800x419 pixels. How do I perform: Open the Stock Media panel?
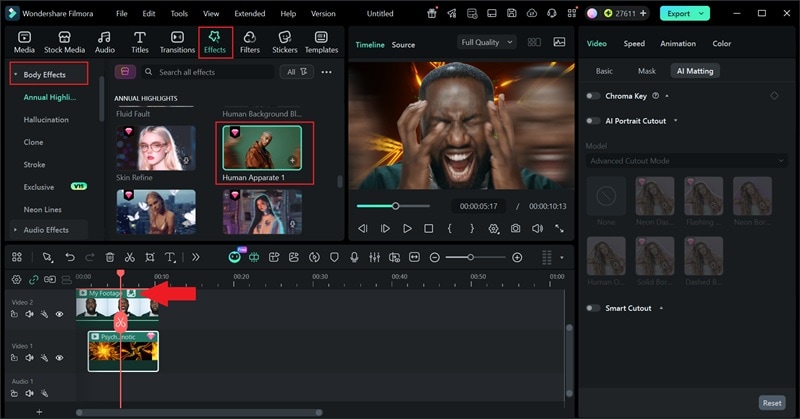(x=64, y=42)
